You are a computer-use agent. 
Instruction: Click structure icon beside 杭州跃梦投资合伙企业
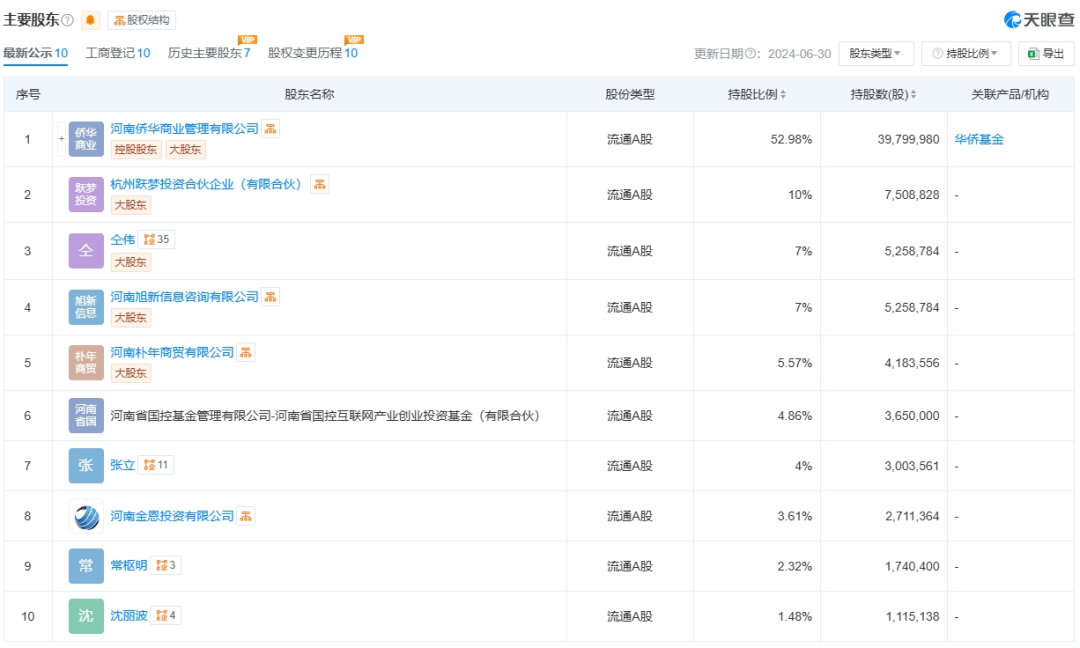coord(319,184)
